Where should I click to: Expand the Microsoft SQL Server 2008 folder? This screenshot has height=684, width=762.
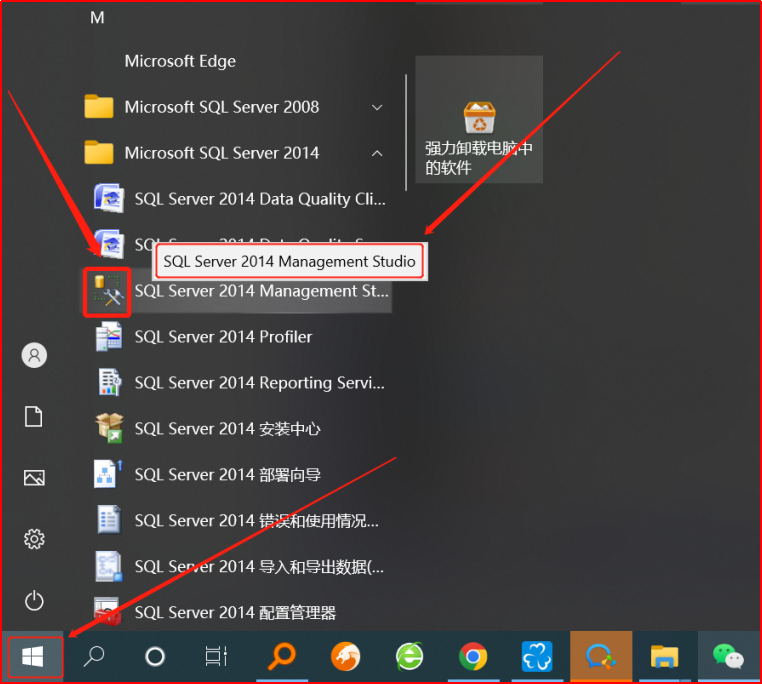coord(221,107)
